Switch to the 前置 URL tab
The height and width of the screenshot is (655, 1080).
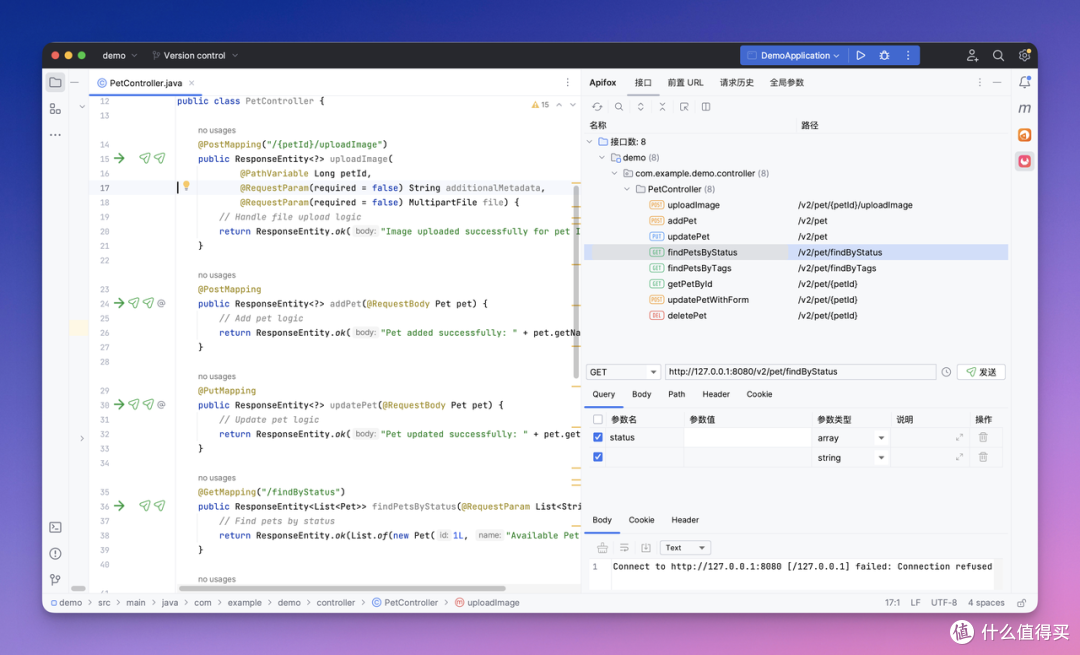click(x=685, y=83)
